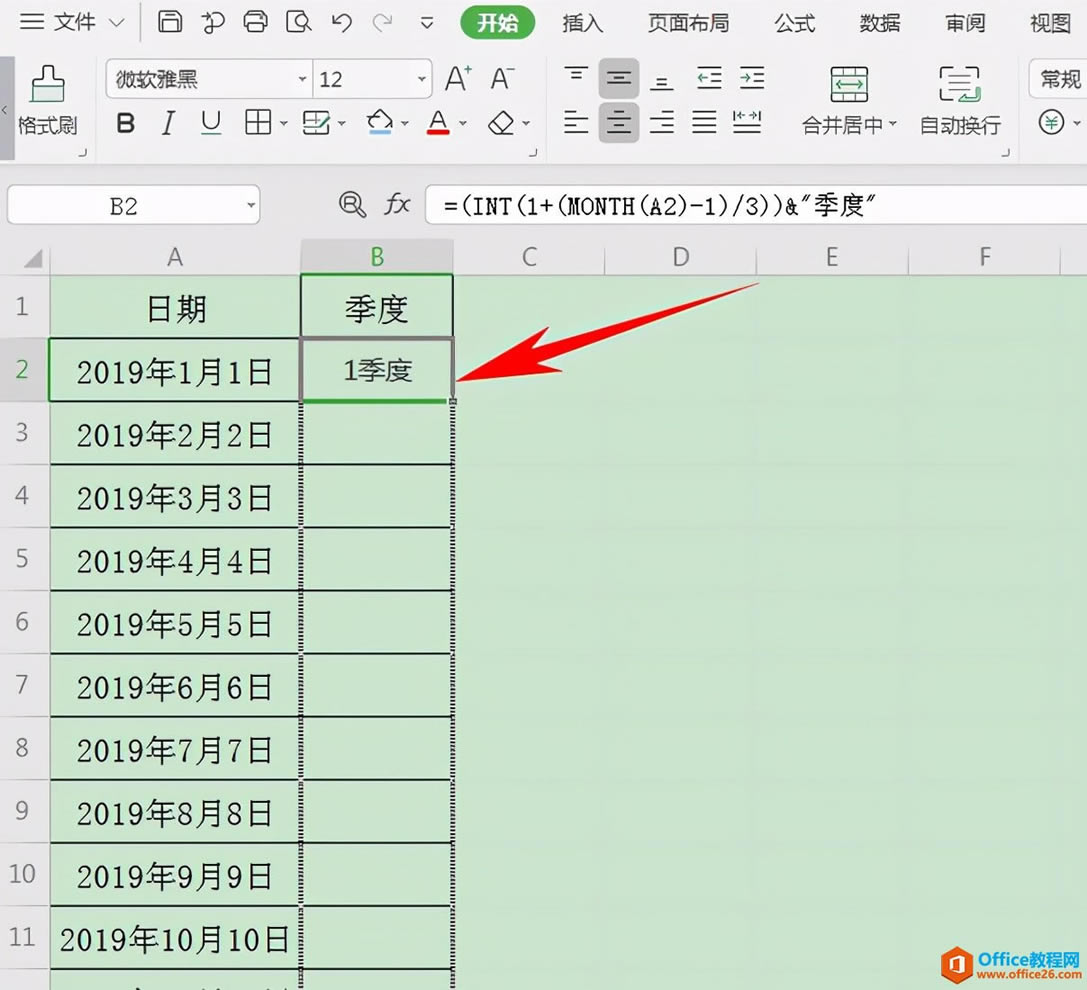Toggle middle vertical alignment

point(618,78)
